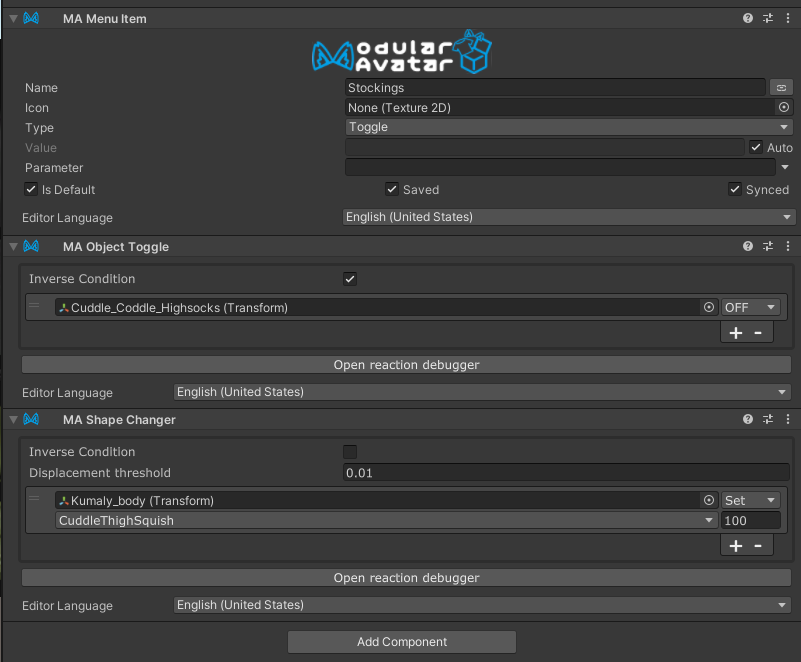Screen dimensions: 801x662
Task: Add entry with plus in Shape Changer list
Action: click(x=736, y=546)
